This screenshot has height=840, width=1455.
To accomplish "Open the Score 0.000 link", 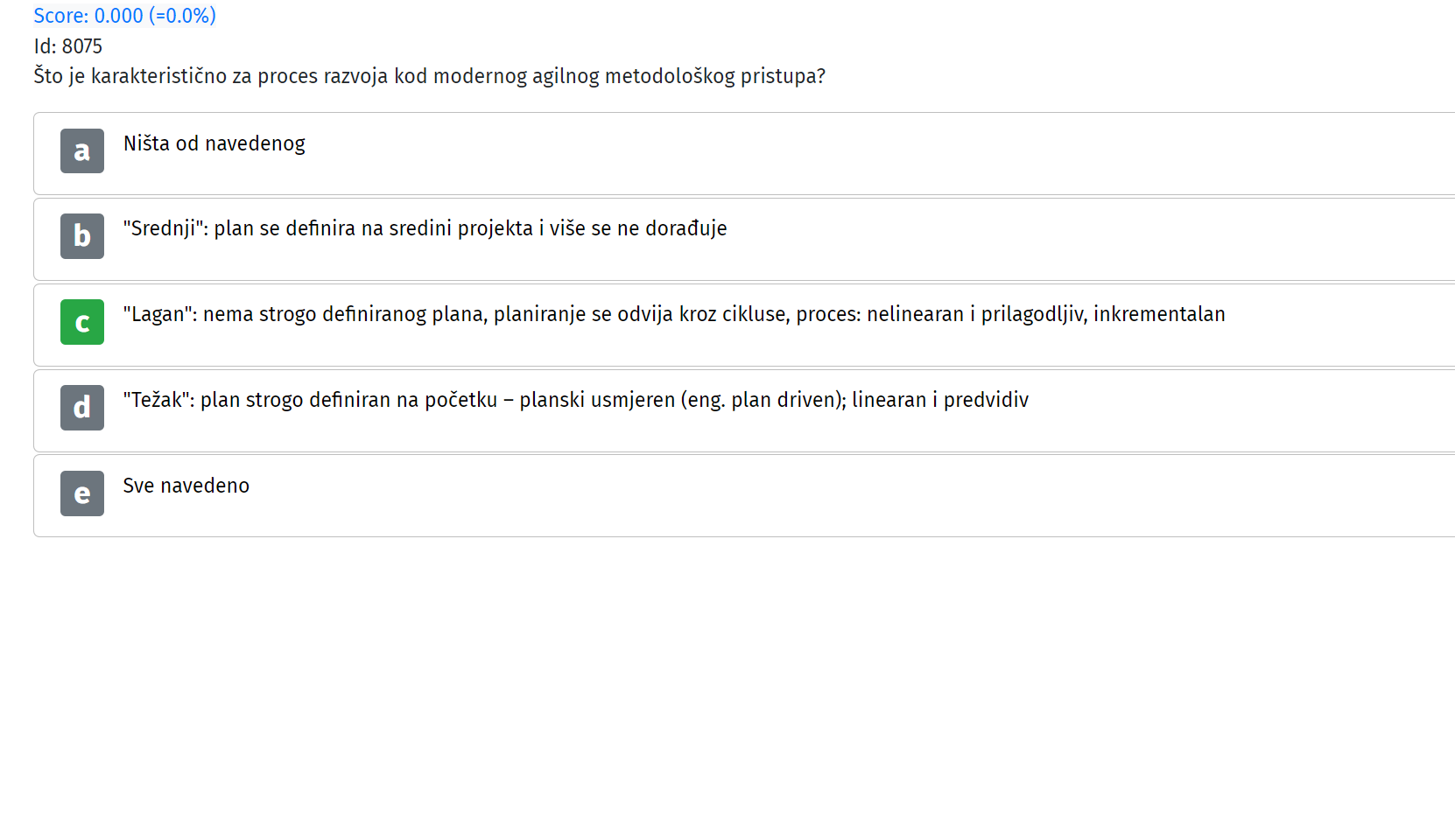I will click(x=124, y=16).
